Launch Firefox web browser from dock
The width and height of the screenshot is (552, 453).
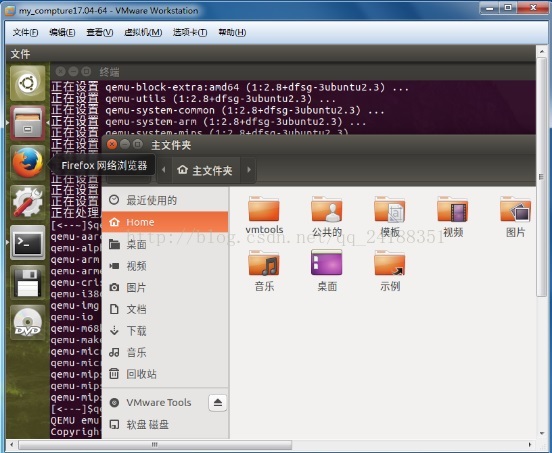tap(27, 163)
